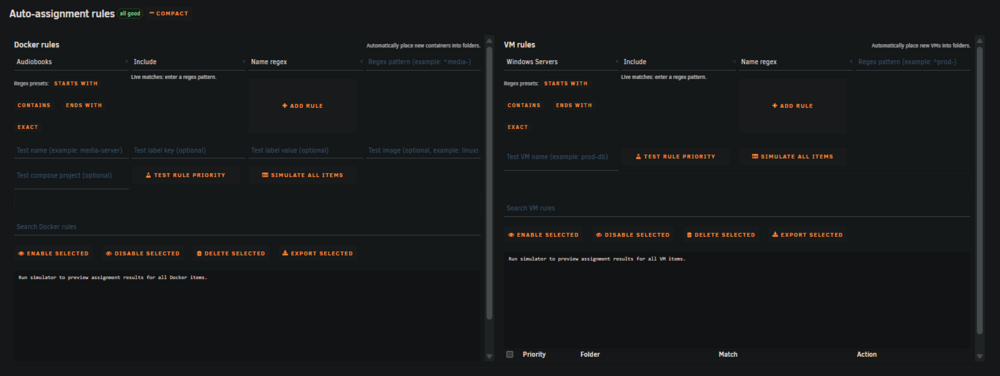This screenshot has width=1000, height=376.
Task: Enable Selected VM rules
Action: pyautogui.click(x=543, y=235)
